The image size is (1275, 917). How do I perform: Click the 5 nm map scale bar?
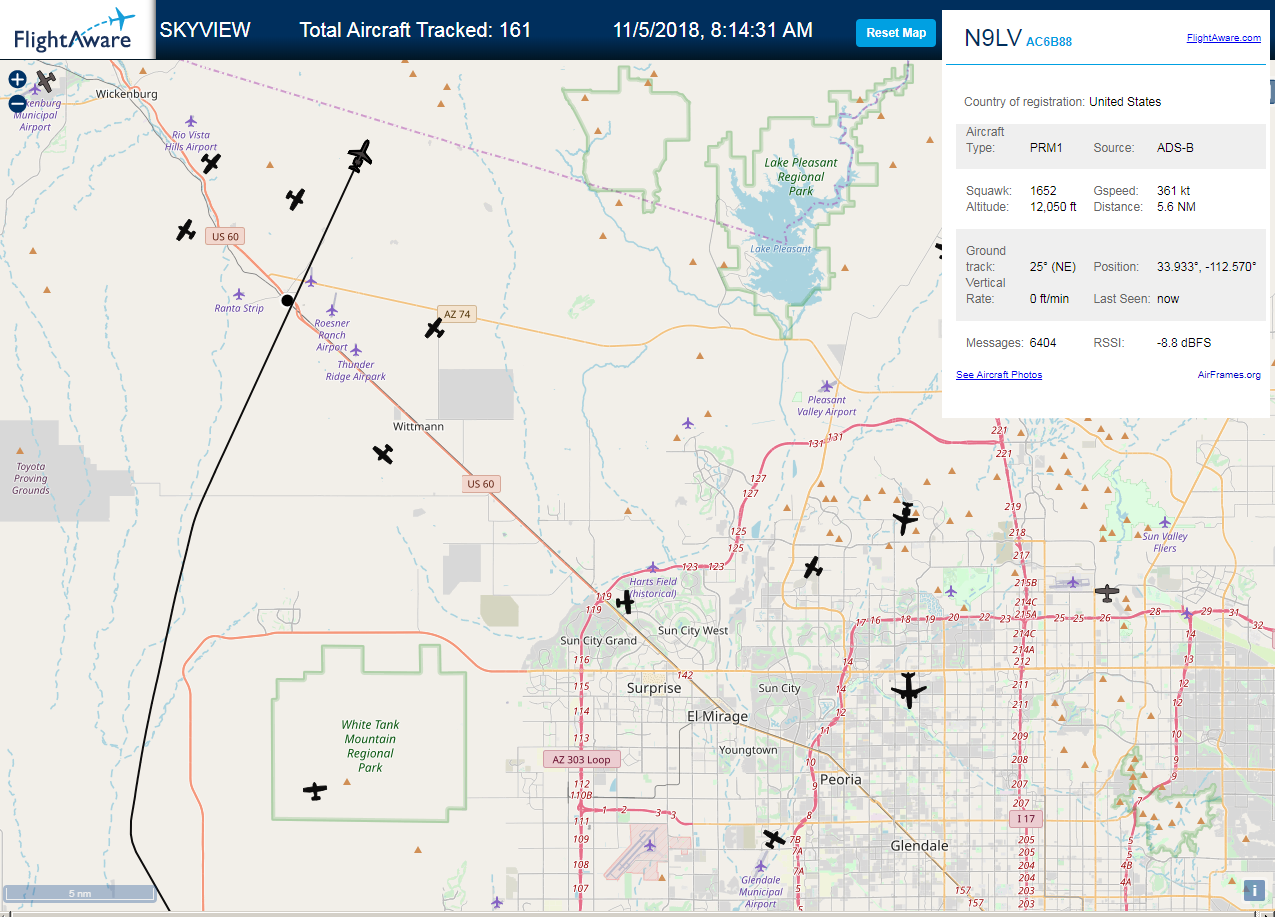click(x=80, y=892)
